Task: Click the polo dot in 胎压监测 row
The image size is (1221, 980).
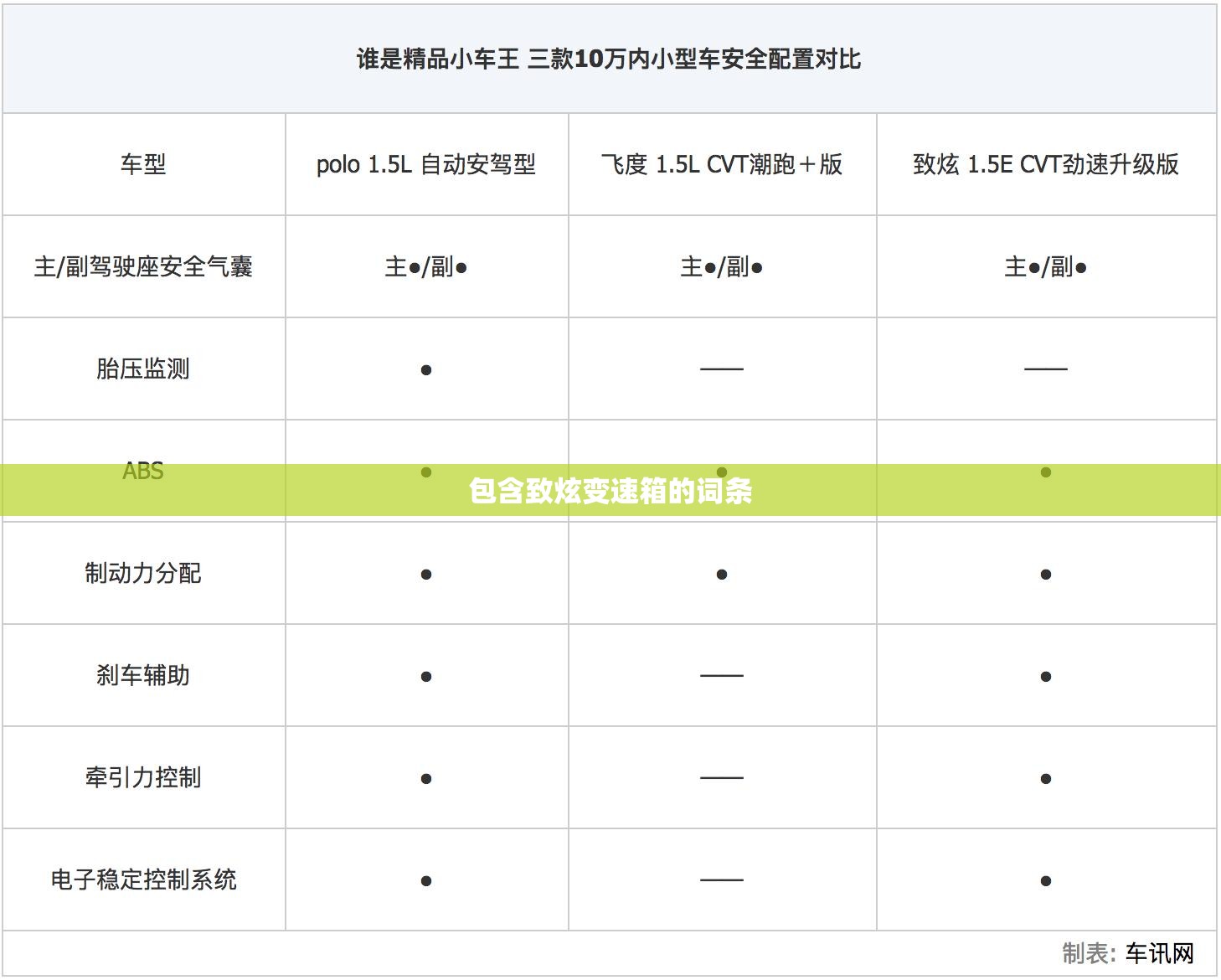Action: pos(426,369)
